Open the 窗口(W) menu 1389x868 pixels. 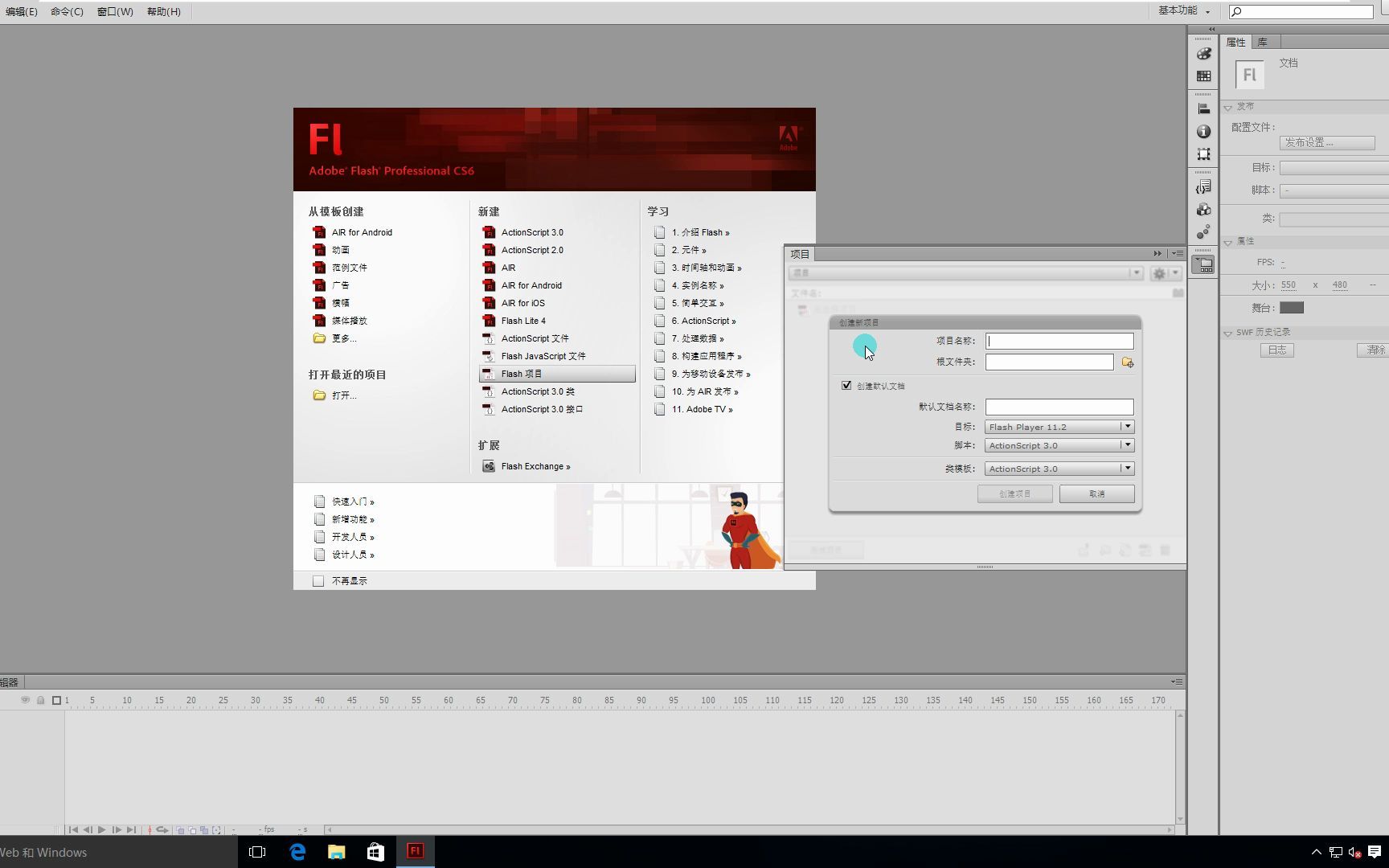point(115,11)
